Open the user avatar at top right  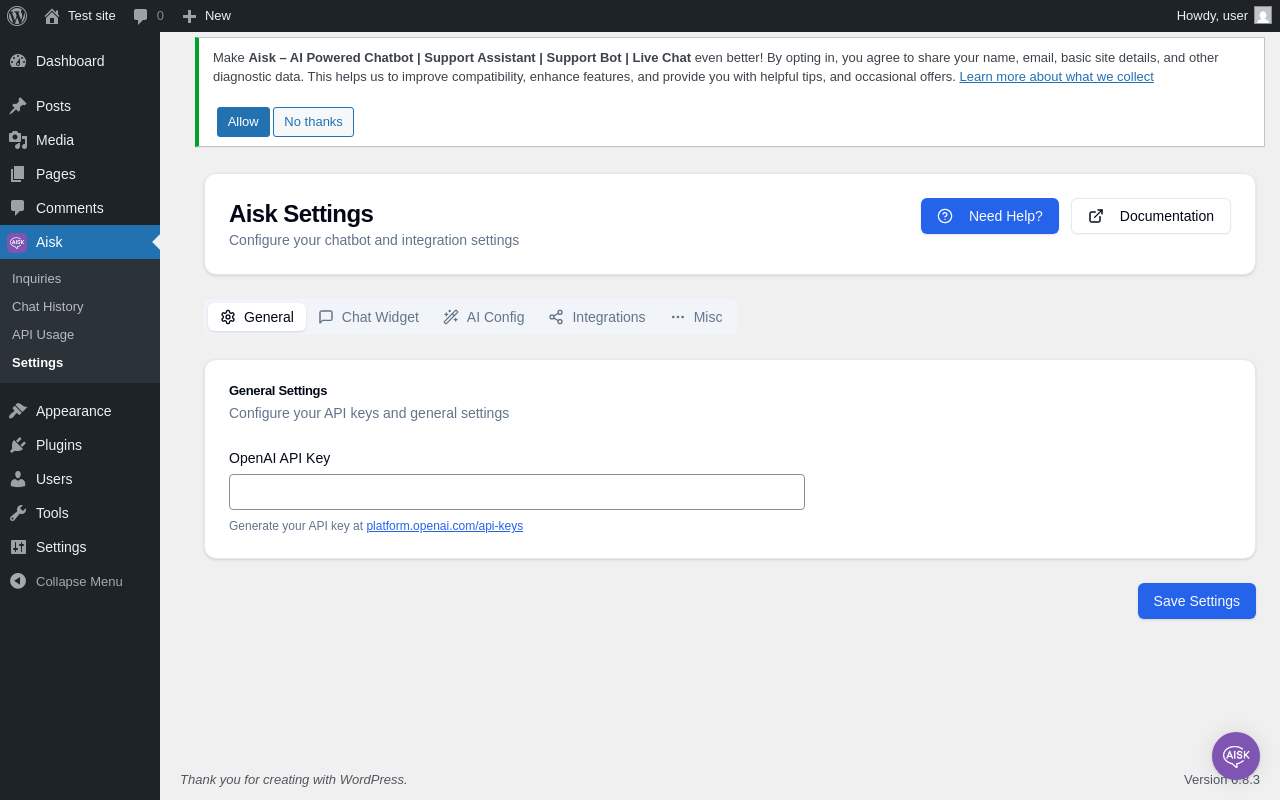click(x=1263, y=15)
